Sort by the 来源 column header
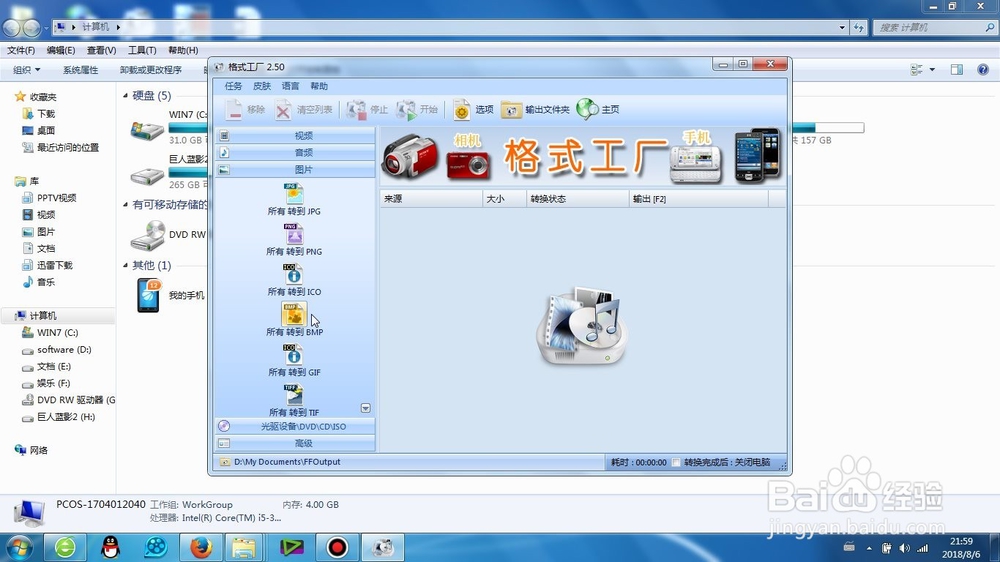Image resolution: width=1000 pixels, height=562 pixels. pos(431,199)
